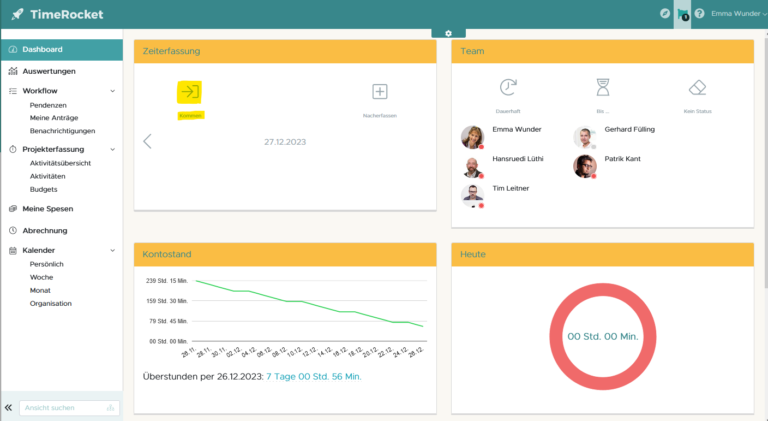768x421 pixels.
Task: Open dashboard settings gear tab
Action: click(x=448, y=33)
